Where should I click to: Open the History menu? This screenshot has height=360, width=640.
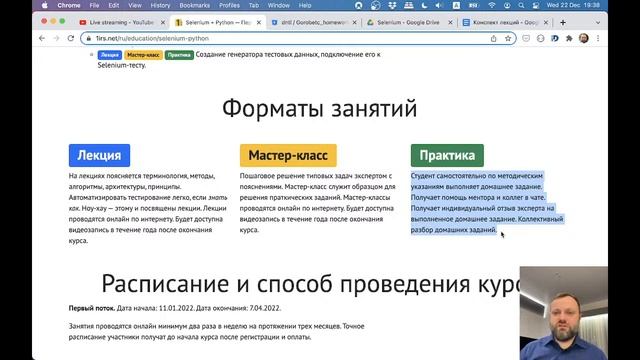pyautogui.click(x=160, y=5)
